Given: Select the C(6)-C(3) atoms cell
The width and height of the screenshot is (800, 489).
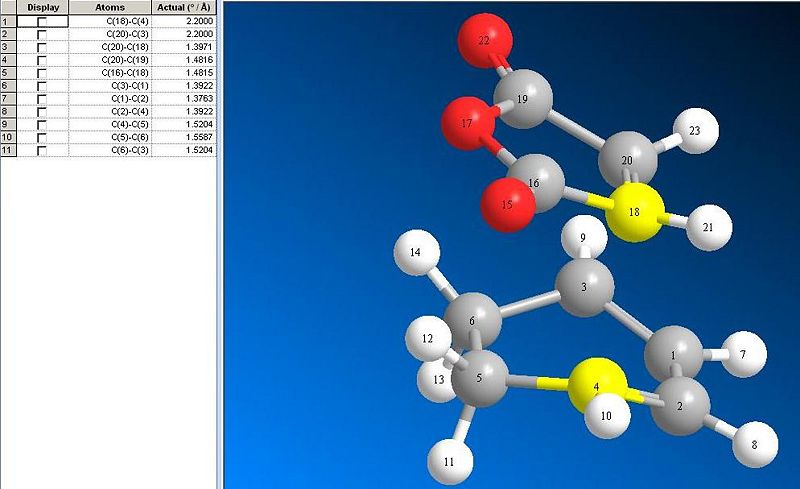Looking at the screenshot, I should 110,150.
